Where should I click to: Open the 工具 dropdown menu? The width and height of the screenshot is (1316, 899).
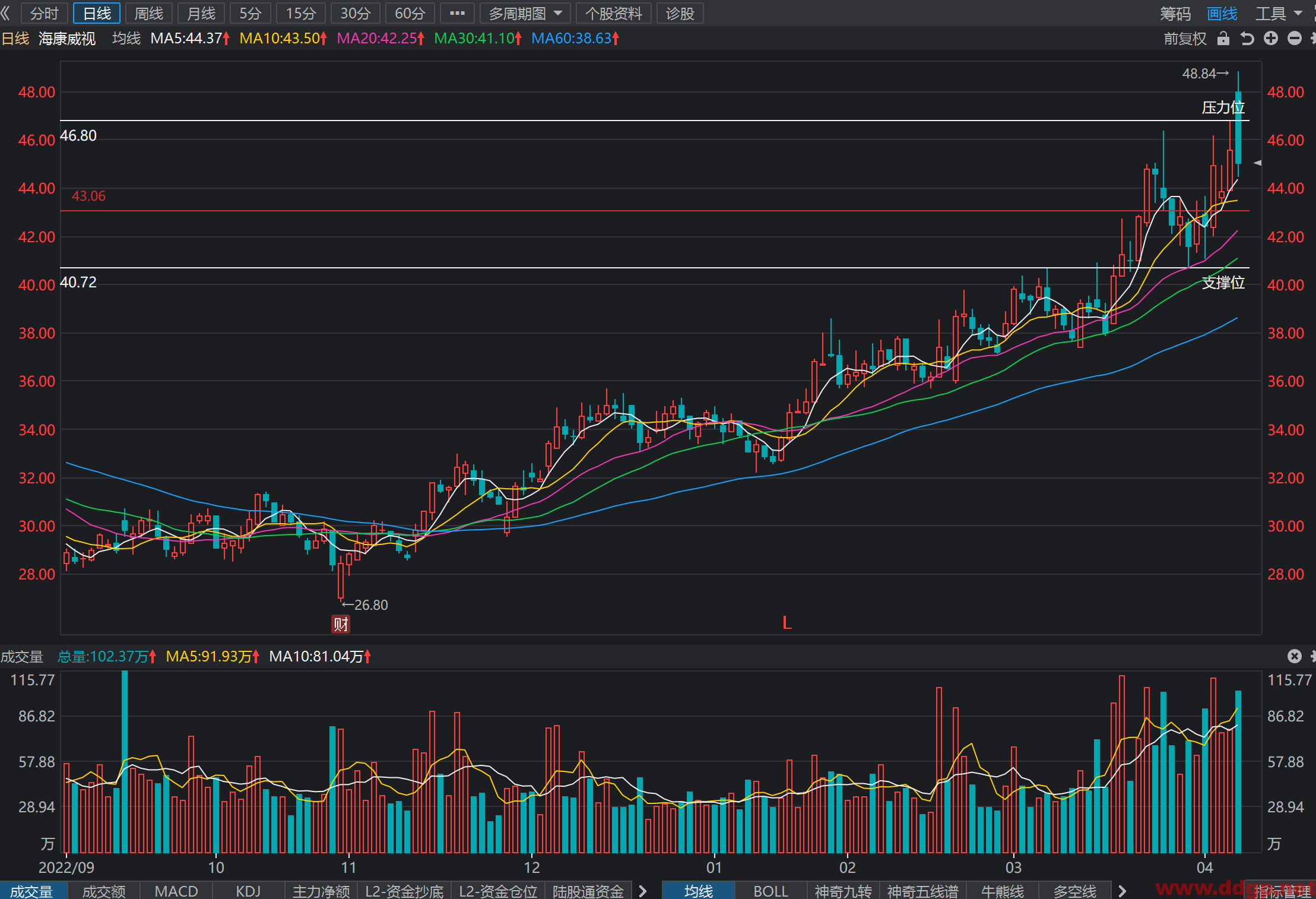[1279, 13]
